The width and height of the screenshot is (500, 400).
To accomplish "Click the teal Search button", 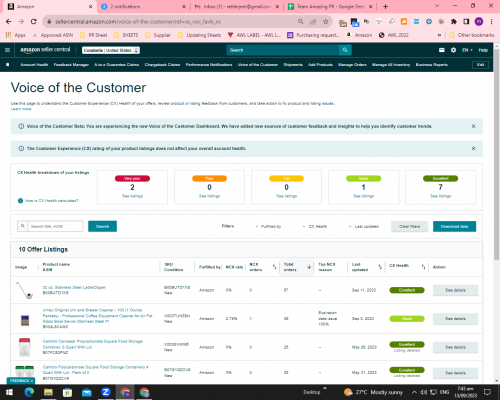I will (102, 226).
